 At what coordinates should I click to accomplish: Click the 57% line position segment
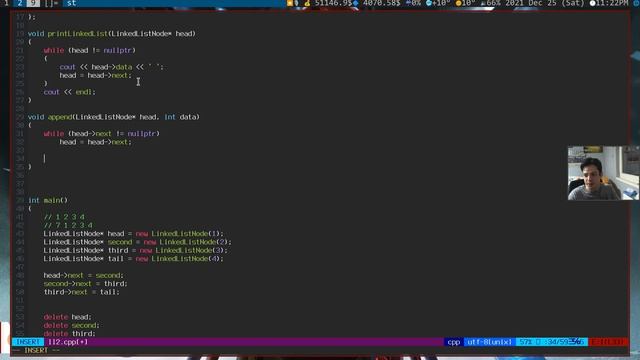[x=552, y=342]
